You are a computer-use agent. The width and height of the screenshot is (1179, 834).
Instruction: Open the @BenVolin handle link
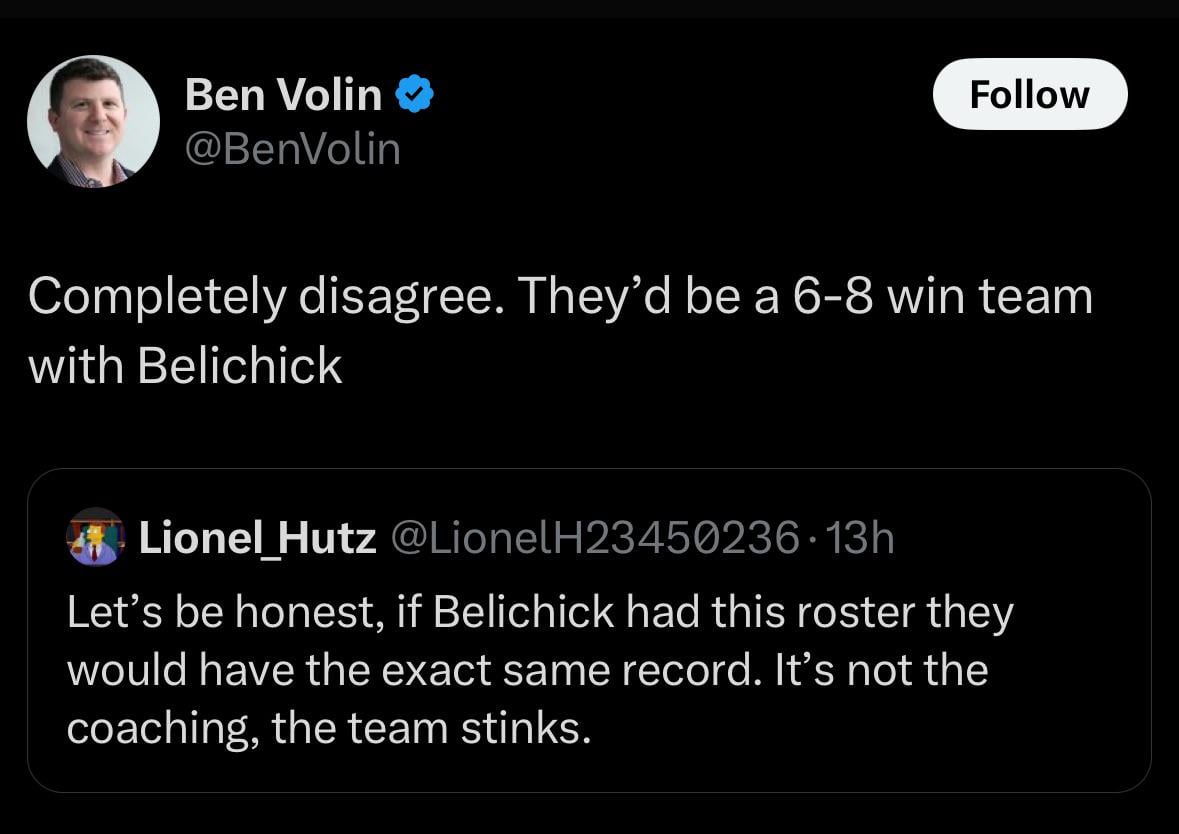[293, 148]
